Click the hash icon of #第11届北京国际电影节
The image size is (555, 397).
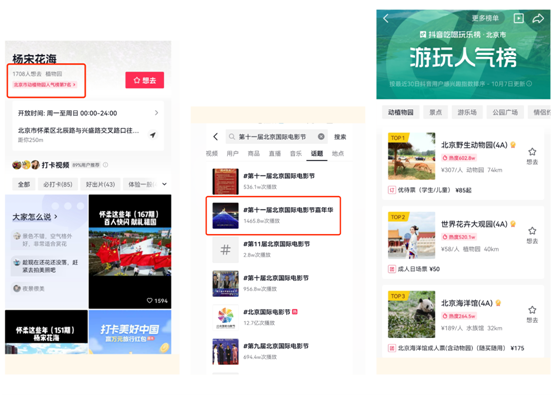tap(225, 250)
